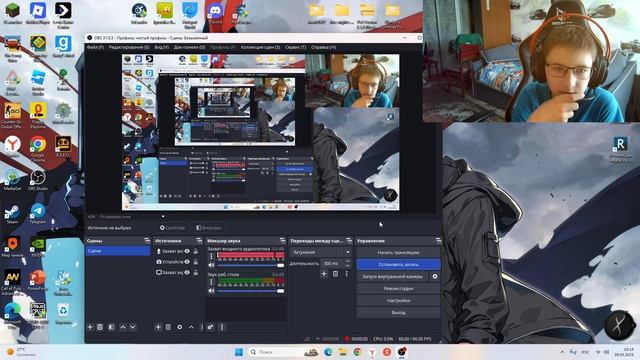640x360 pixels.
Task: Open the transition type dropdown
Action: click(320, 252)
